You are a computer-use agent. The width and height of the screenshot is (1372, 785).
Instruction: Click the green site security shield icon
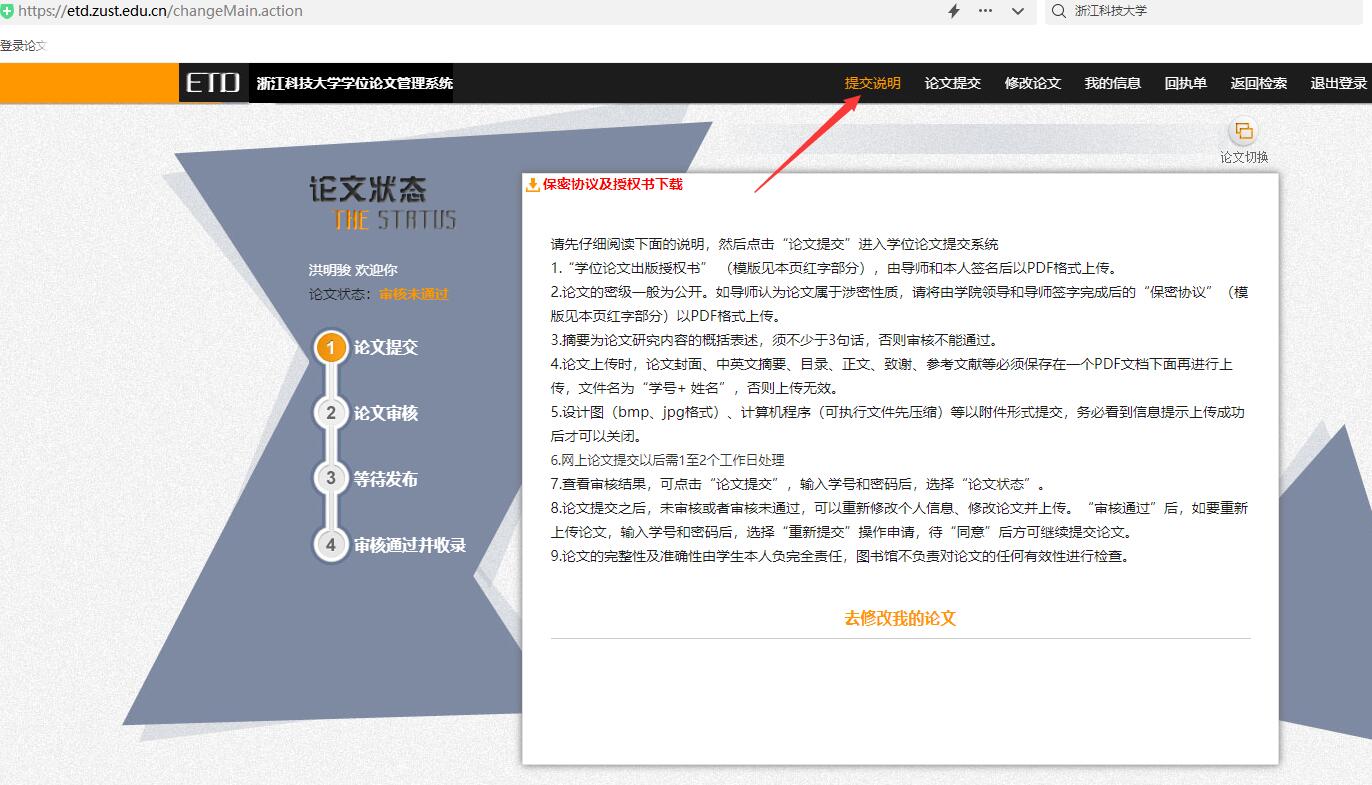click(x=7, y=11)
